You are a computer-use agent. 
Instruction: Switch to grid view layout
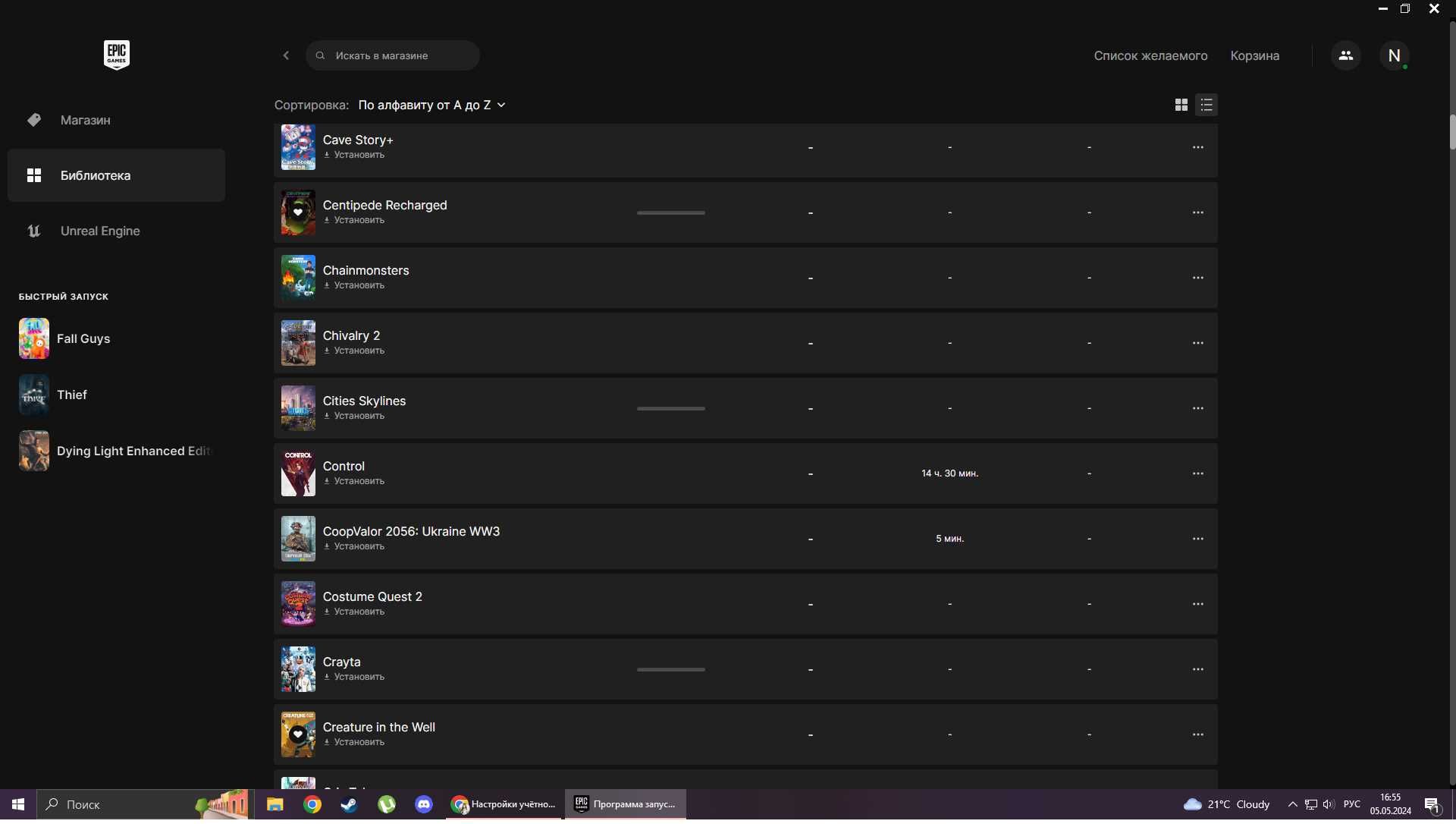[1180, 104]
